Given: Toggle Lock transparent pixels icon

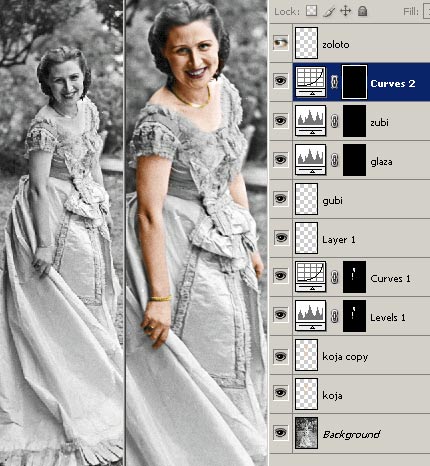Looking at the screenshot, I should [x=311, y=11].
